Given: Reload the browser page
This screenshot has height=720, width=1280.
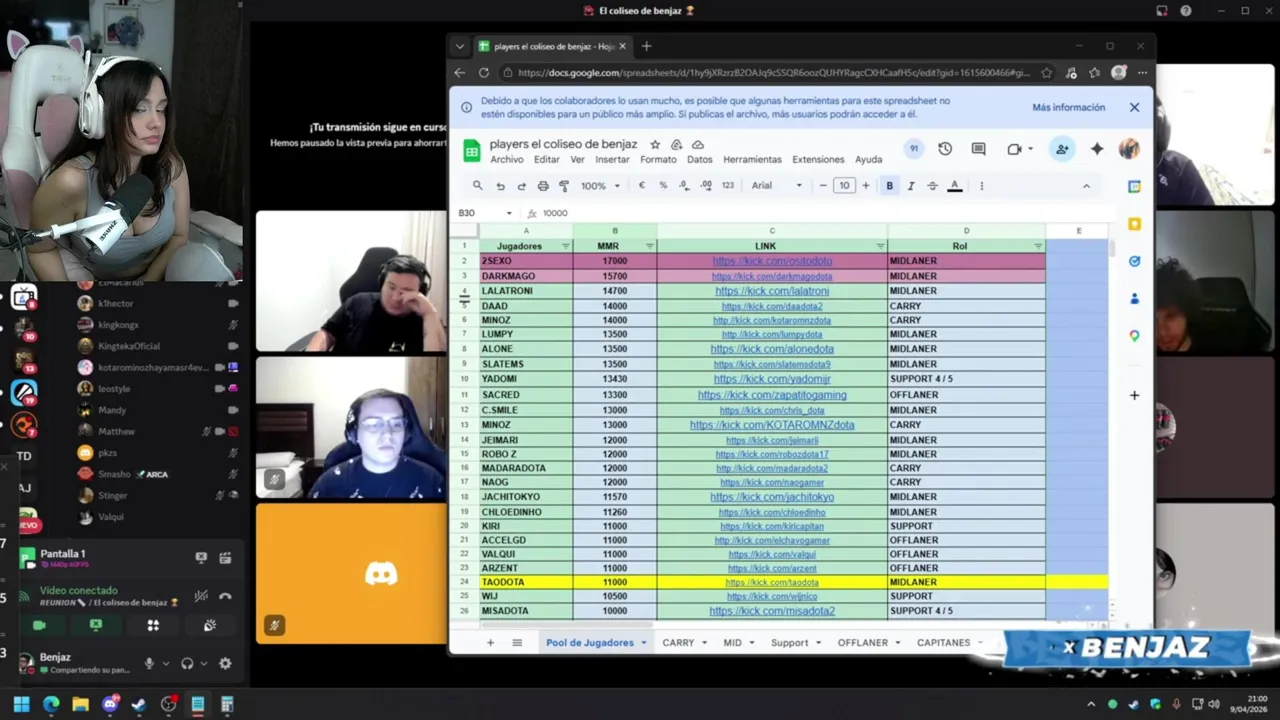Looking at the screenshot, I should click(484, 73).
